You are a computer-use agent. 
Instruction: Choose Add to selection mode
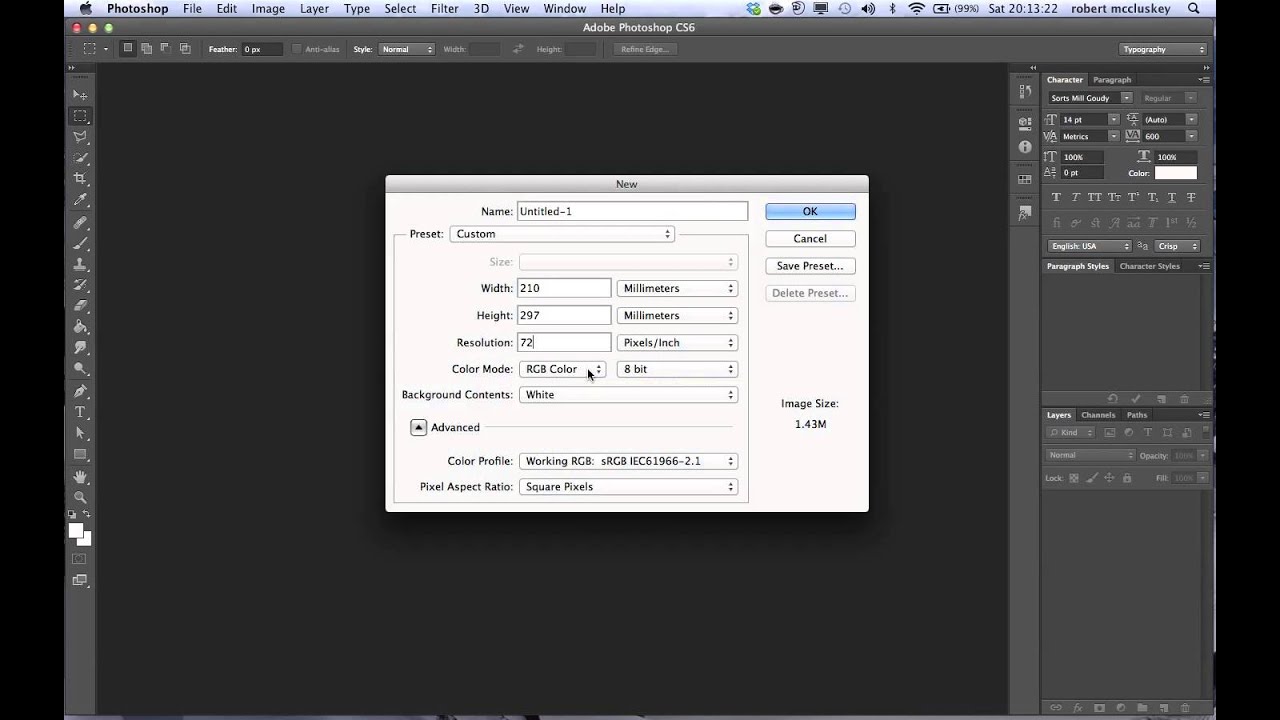[147, 48]
